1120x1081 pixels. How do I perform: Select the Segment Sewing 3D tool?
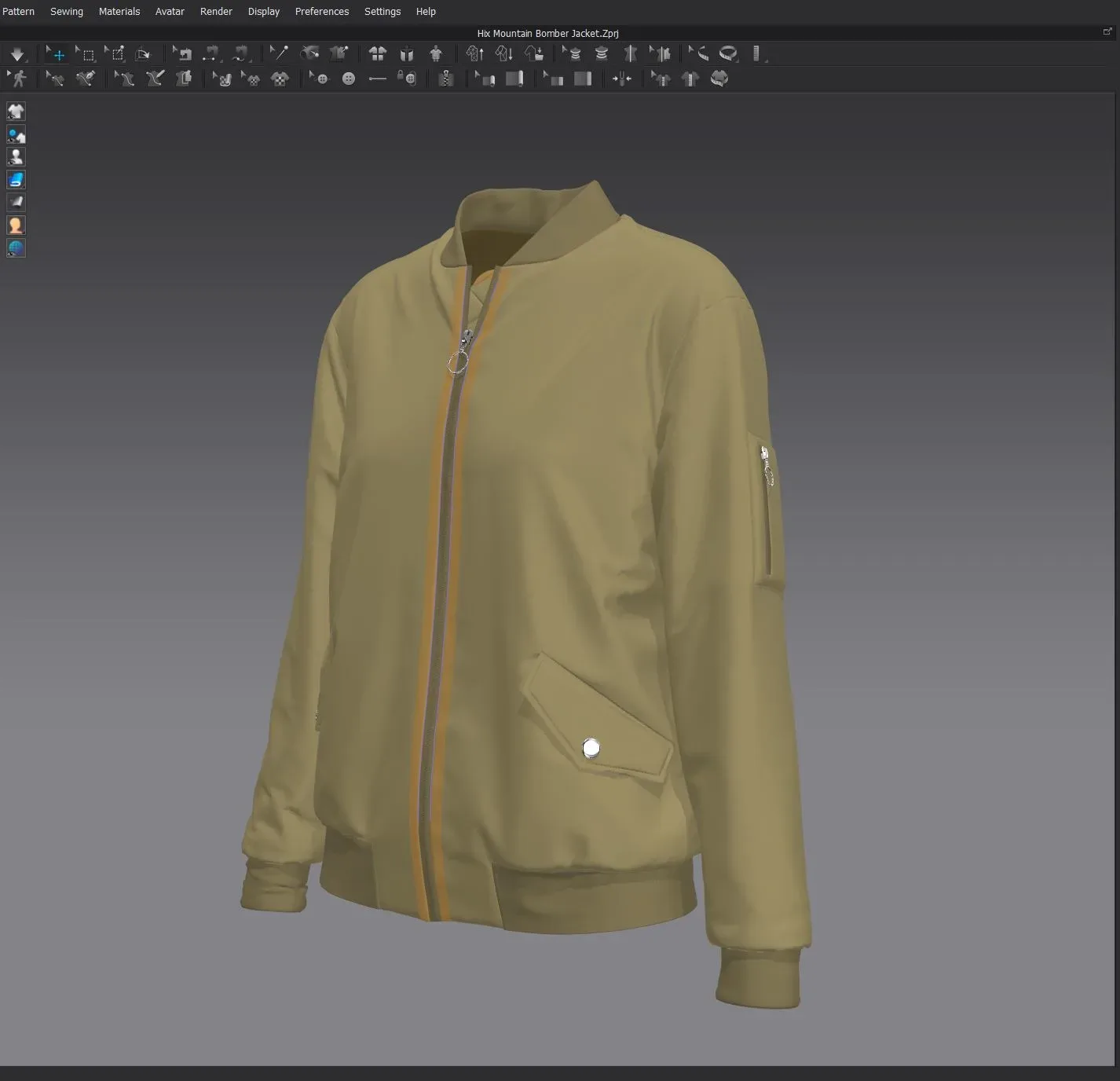pos(211,54)
